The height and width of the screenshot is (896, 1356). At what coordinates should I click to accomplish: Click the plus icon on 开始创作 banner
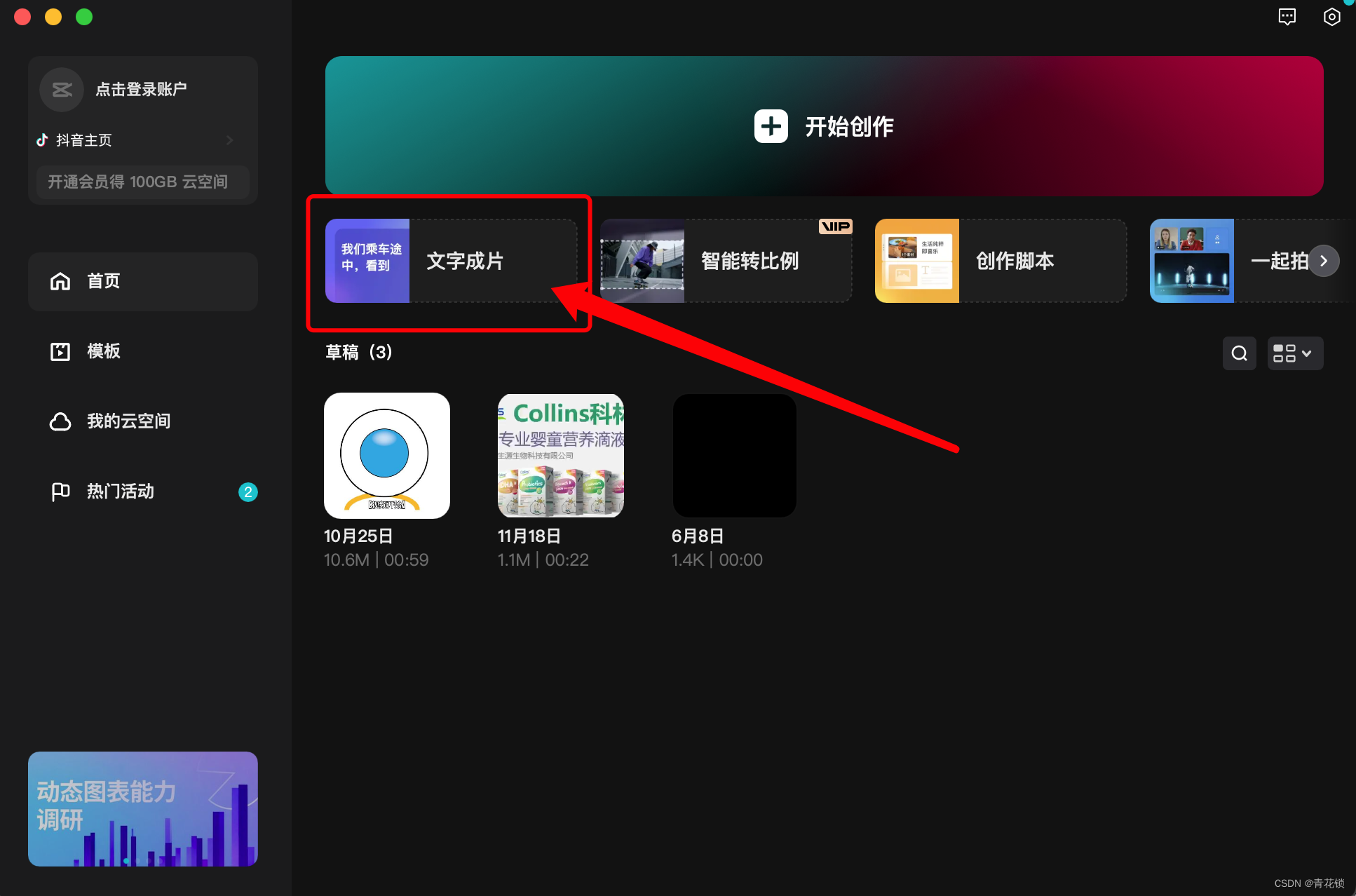click(771, 126)
